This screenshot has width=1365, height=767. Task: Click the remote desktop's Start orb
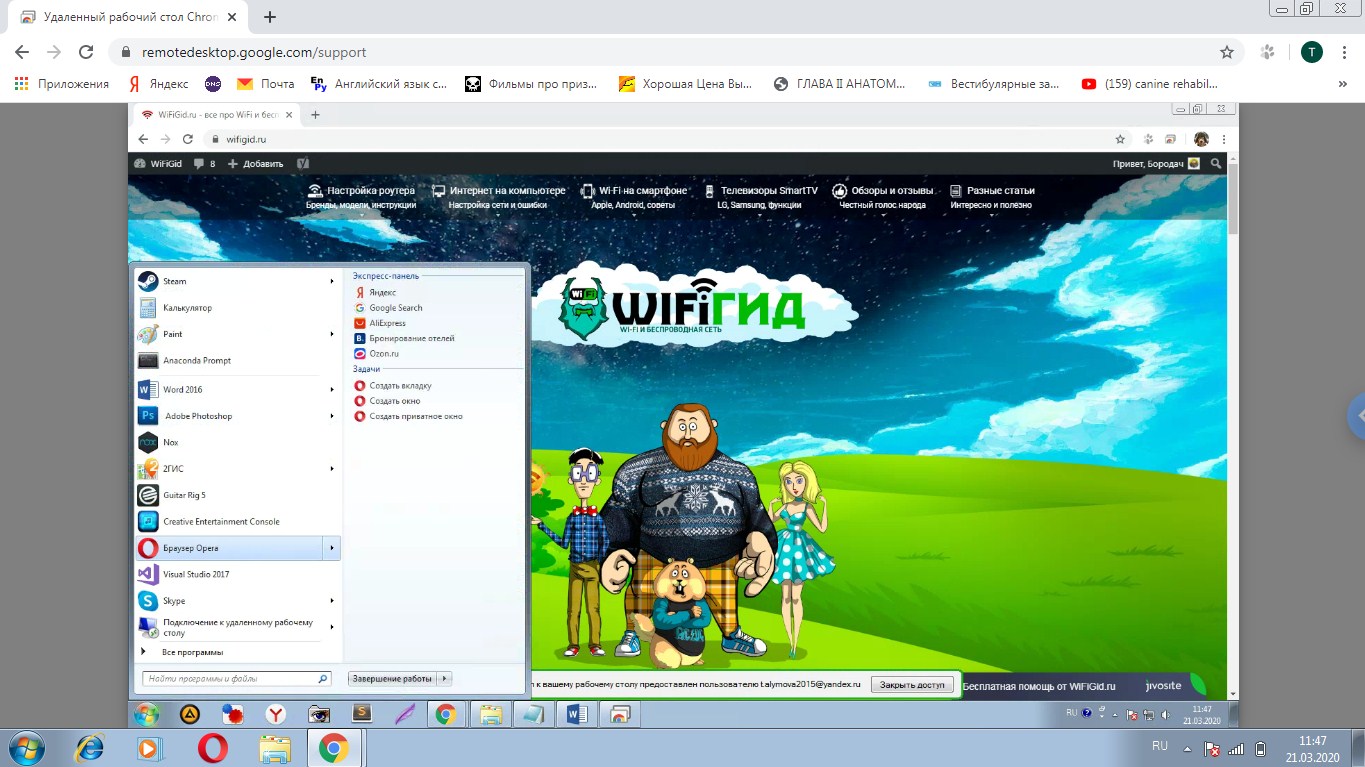(147, 714)
